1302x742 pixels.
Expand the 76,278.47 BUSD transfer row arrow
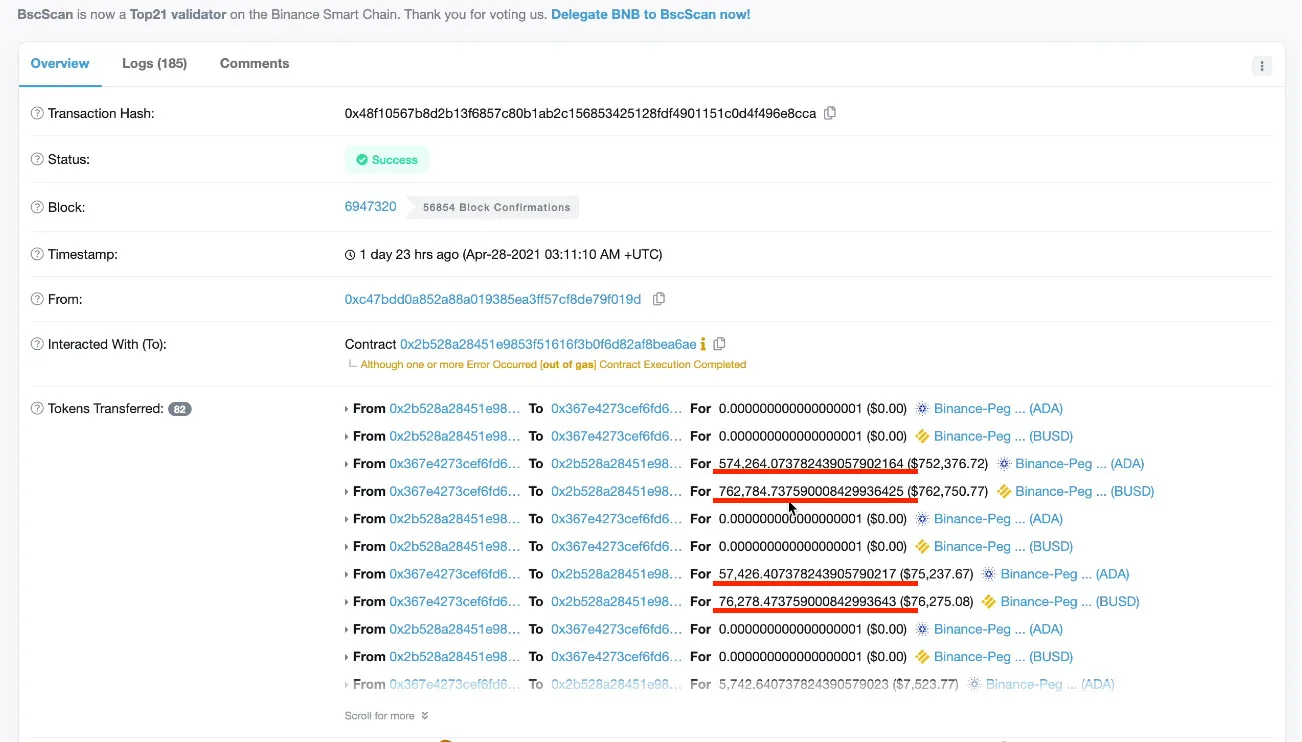[x=347, y=602]
